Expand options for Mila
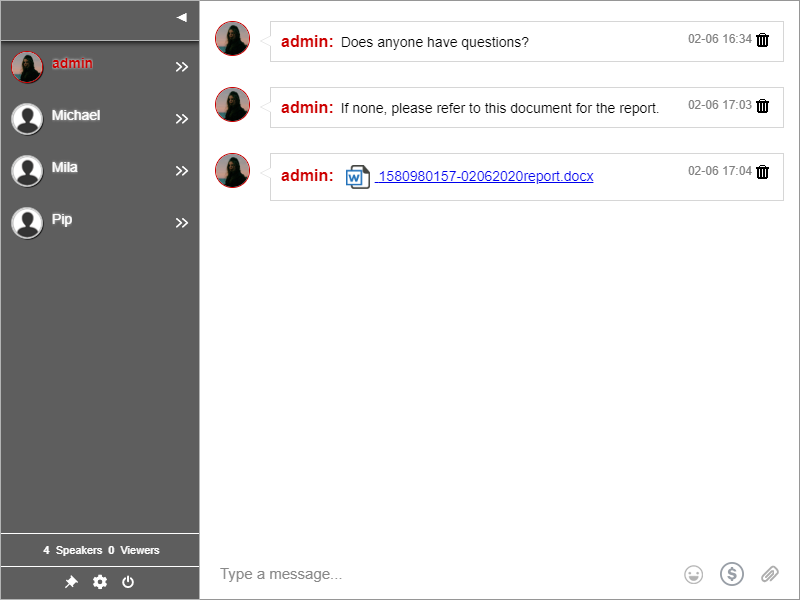 tap(182, 171)
